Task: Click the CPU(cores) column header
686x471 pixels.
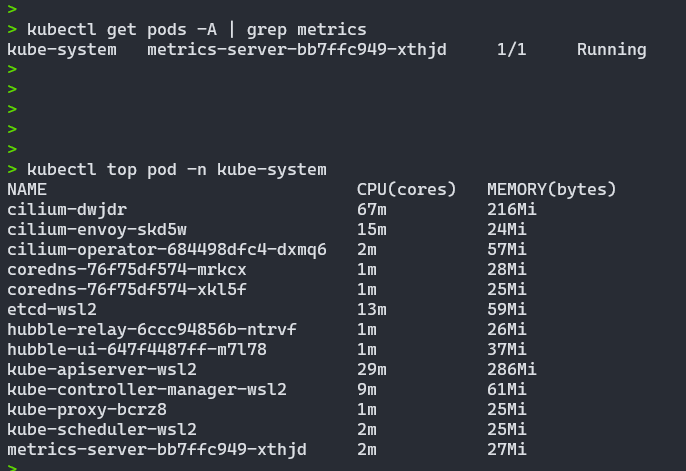Action: pyautogui.click(x=406, y=189)
